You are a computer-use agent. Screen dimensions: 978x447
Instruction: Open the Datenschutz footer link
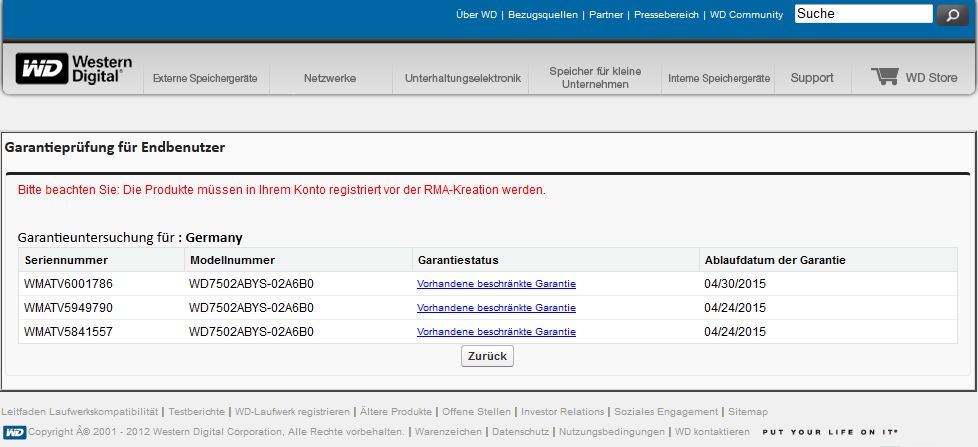520,431
